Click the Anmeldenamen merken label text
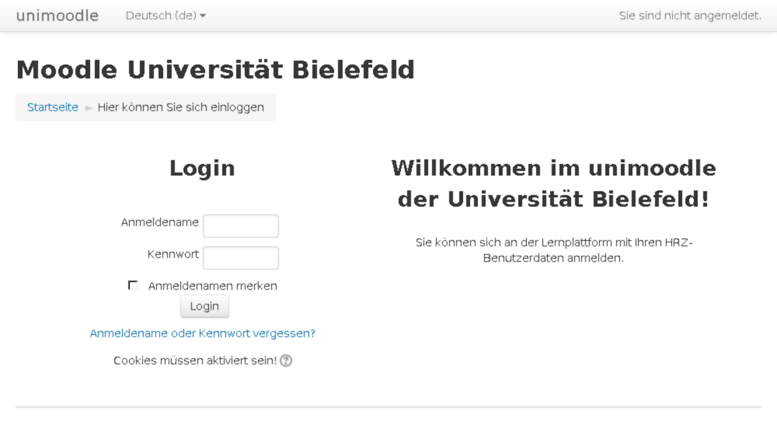This screenshot has width=777, height=423. point(213,286)
